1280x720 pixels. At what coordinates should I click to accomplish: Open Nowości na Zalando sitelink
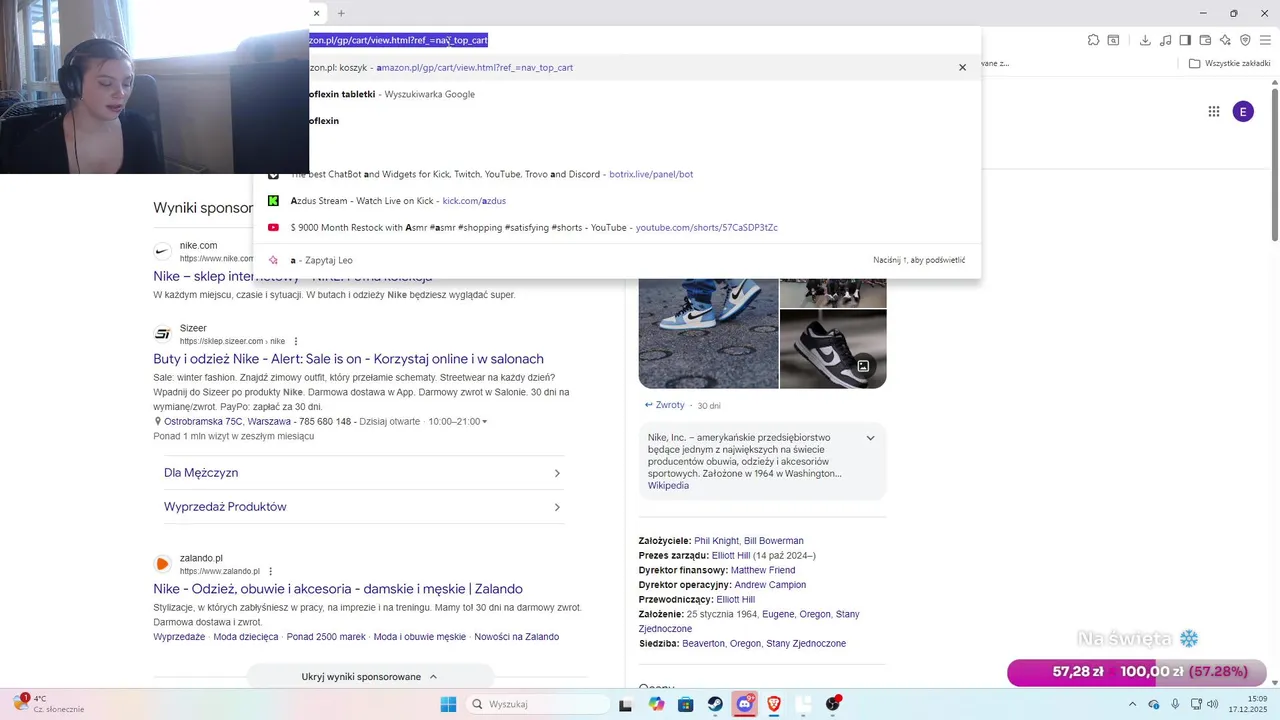click(516, 637)
